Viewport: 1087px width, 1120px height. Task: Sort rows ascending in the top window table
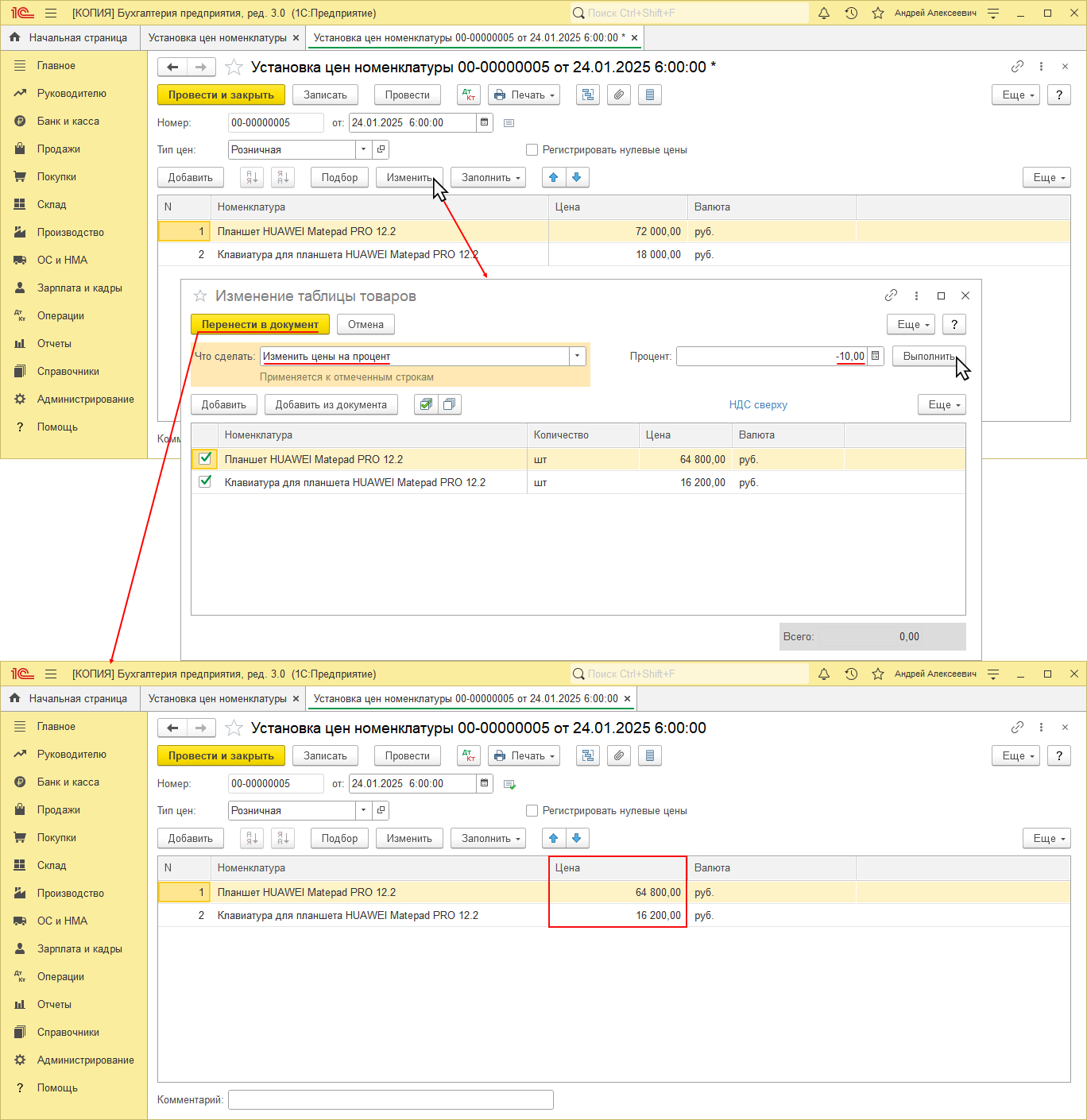click(x=252, y=177)
